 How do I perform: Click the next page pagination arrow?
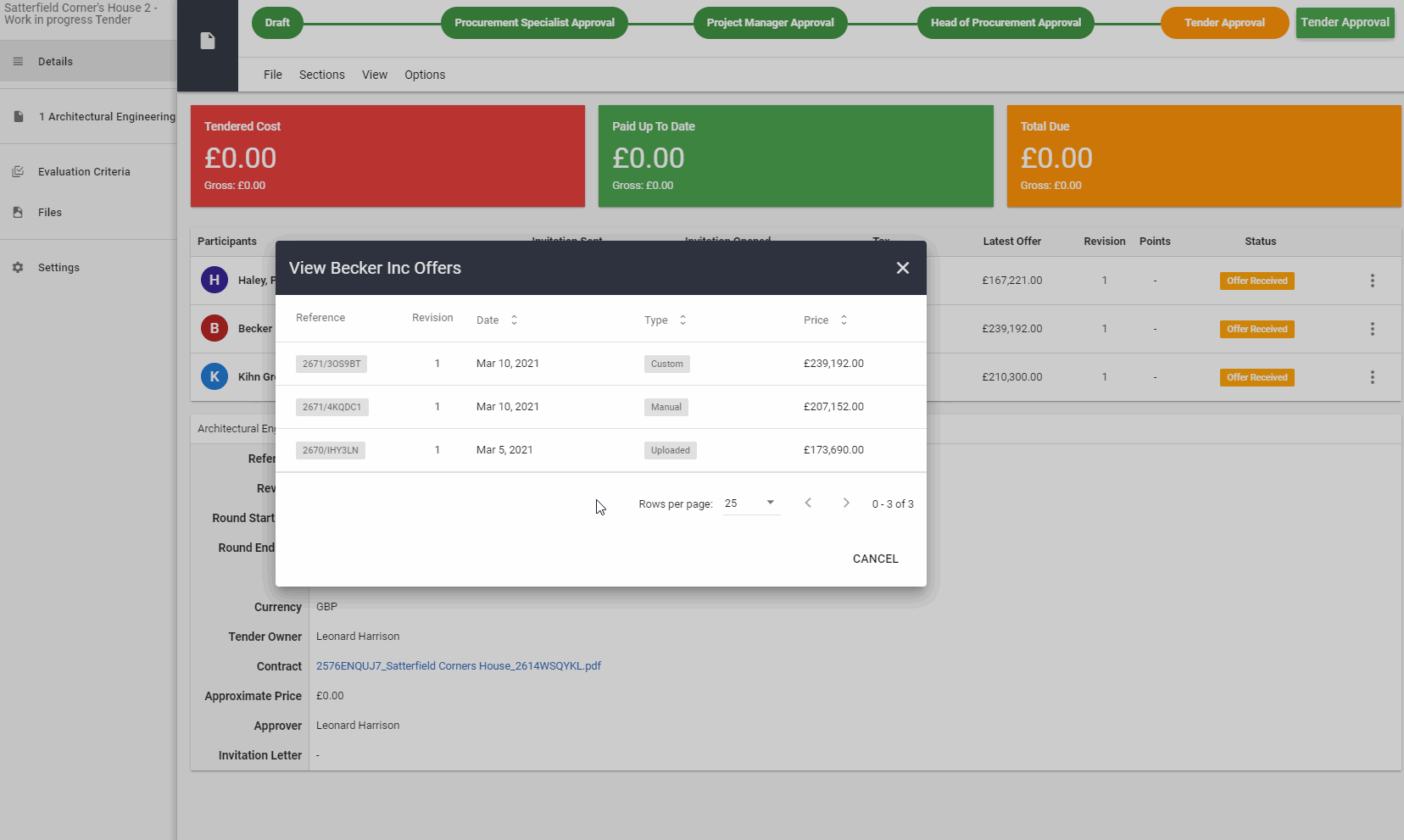click(x=845, y=503)
